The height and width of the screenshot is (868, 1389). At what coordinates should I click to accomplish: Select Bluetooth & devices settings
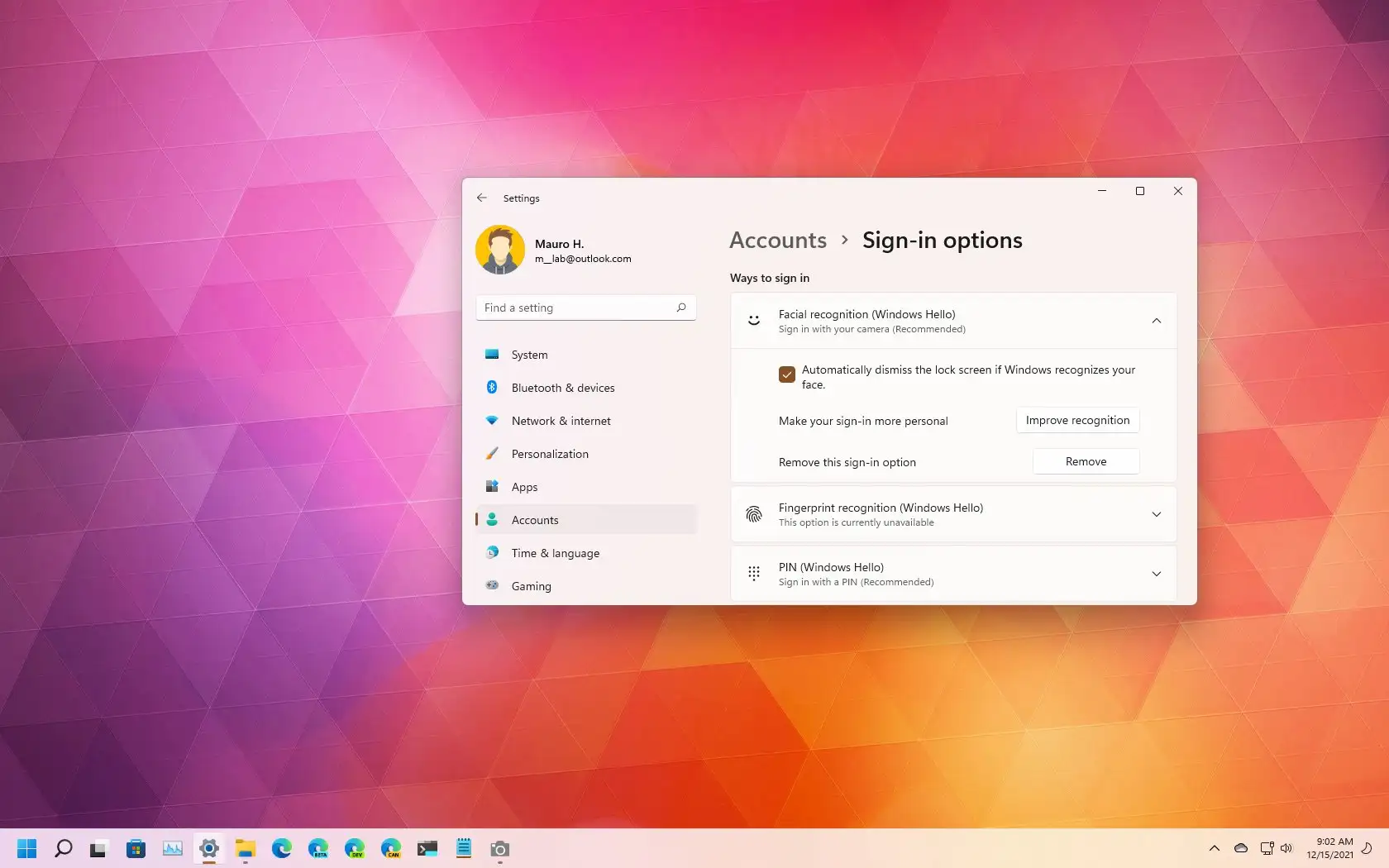tap(562, 387)
